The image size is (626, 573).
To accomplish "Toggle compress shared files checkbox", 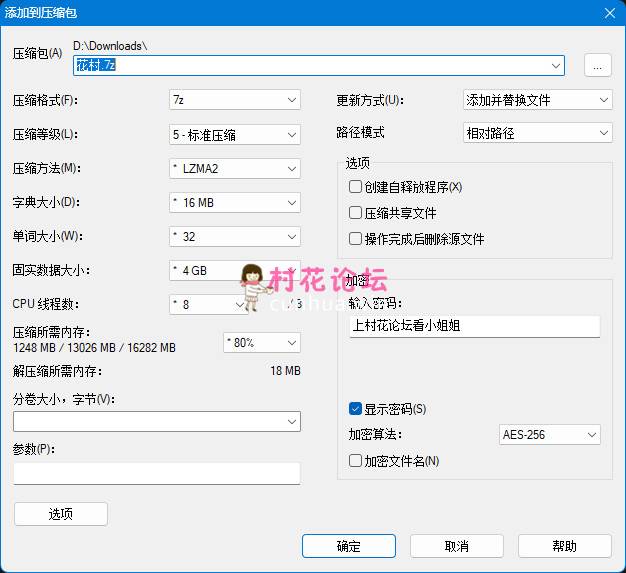I will [x=355, y=213].
